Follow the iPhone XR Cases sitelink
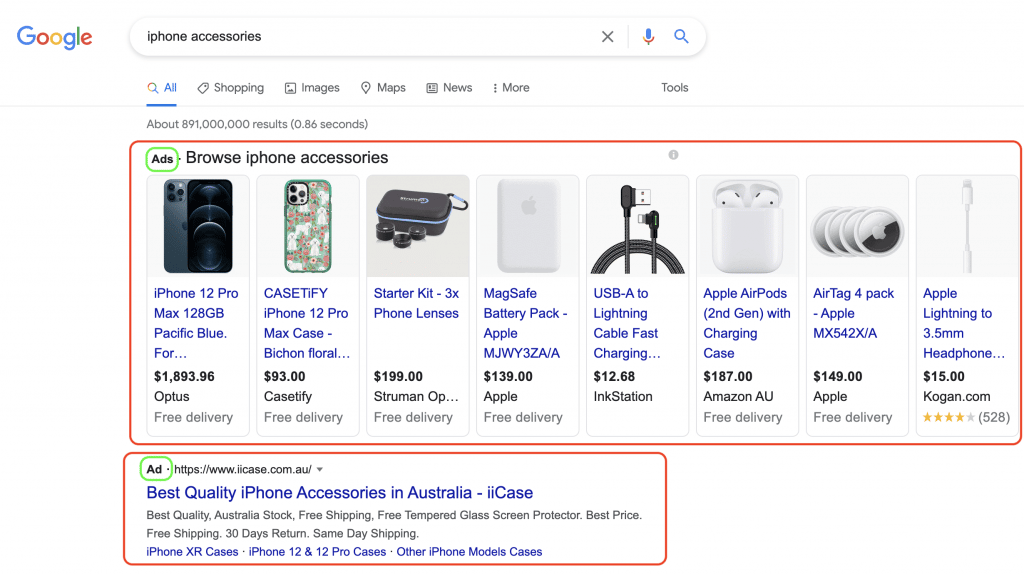The height and width of the screenshot is (574, 1024). pyautogui.click(x=192, y=552)
